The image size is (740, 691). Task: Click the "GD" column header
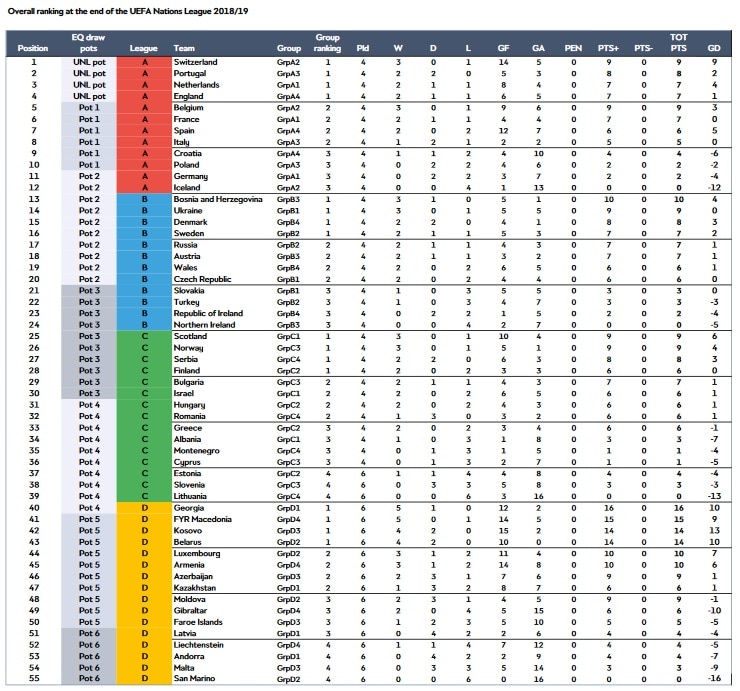pyautogui.click(x=712, y=48)
